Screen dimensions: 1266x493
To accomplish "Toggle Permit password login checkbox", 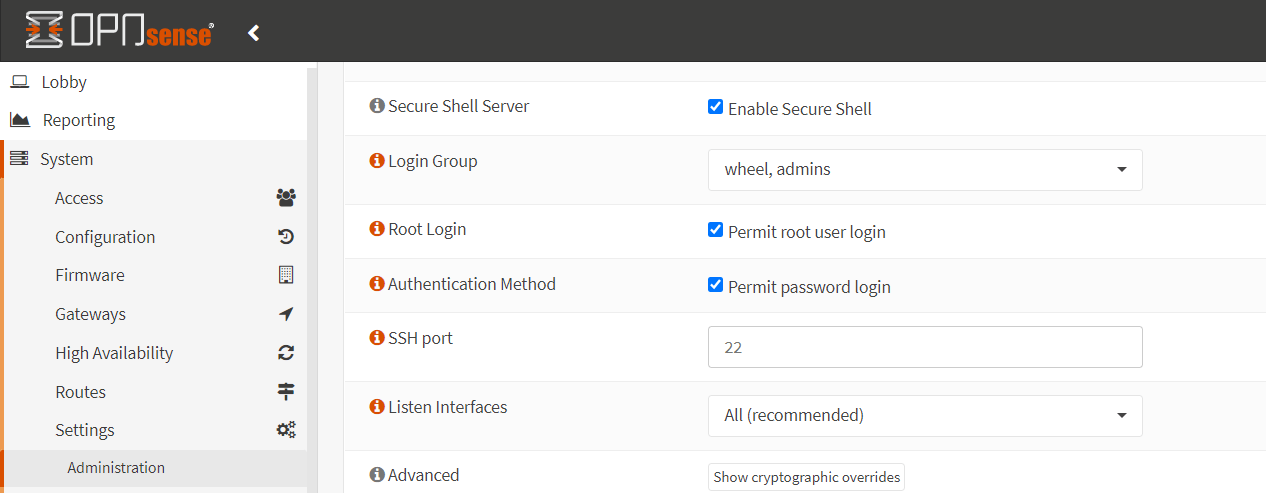I will pos(715,285).
